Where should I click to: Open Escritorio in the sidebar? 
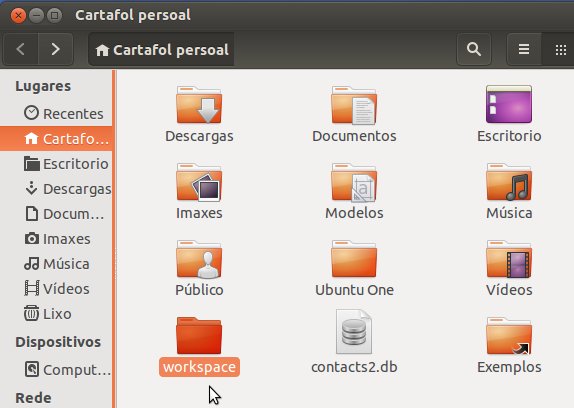pos(56,164)
